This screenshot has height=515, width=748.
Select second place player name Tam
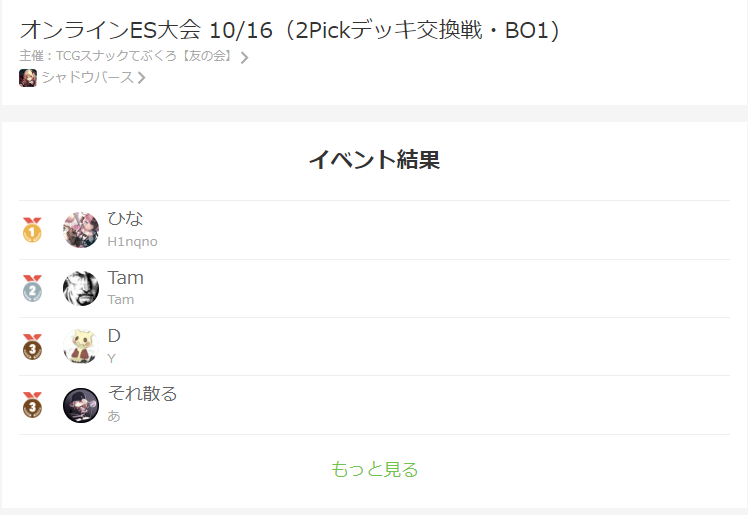point(125,278)
